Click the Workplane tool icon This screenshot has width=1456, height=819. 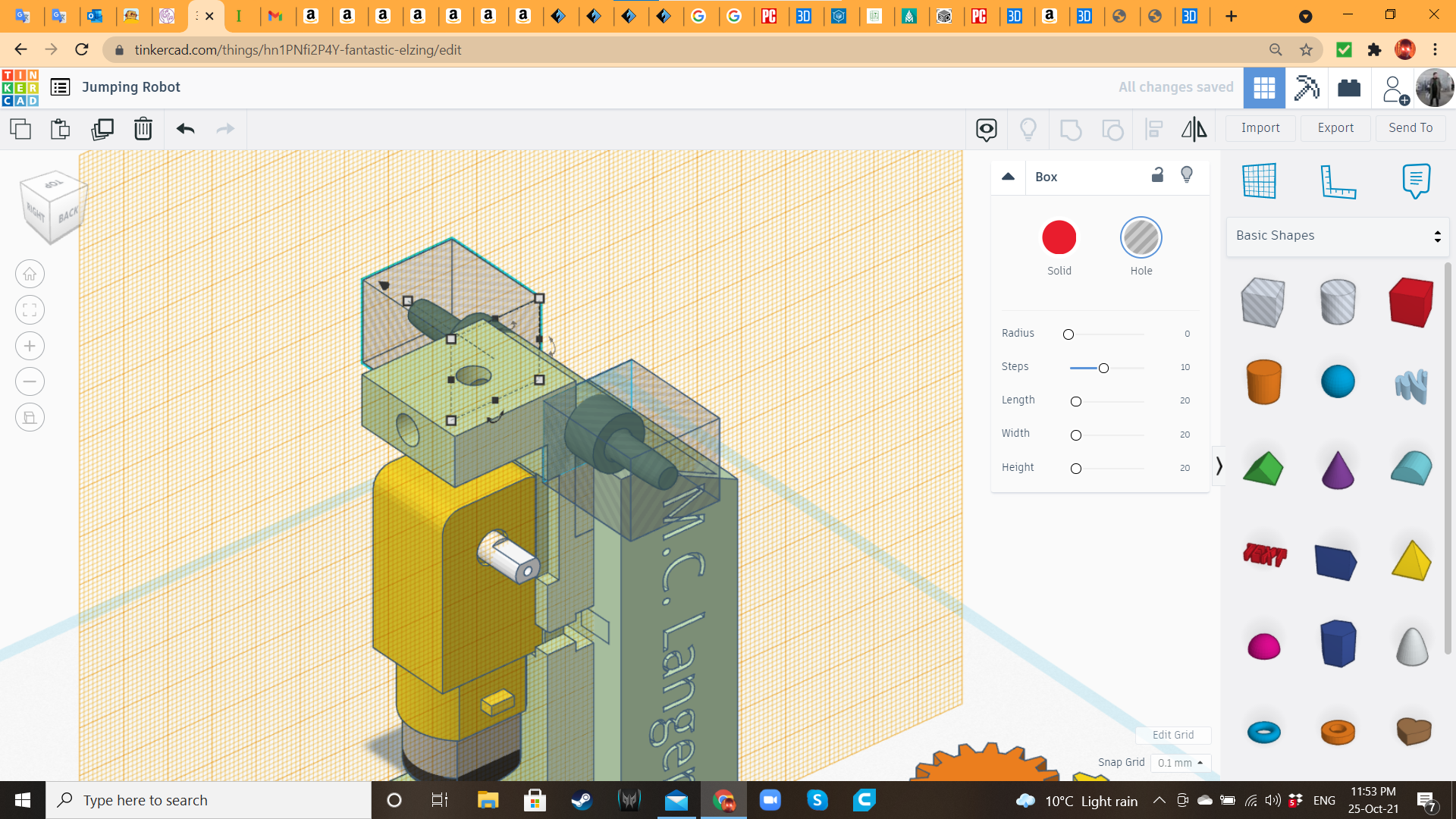click(1259, 182)
